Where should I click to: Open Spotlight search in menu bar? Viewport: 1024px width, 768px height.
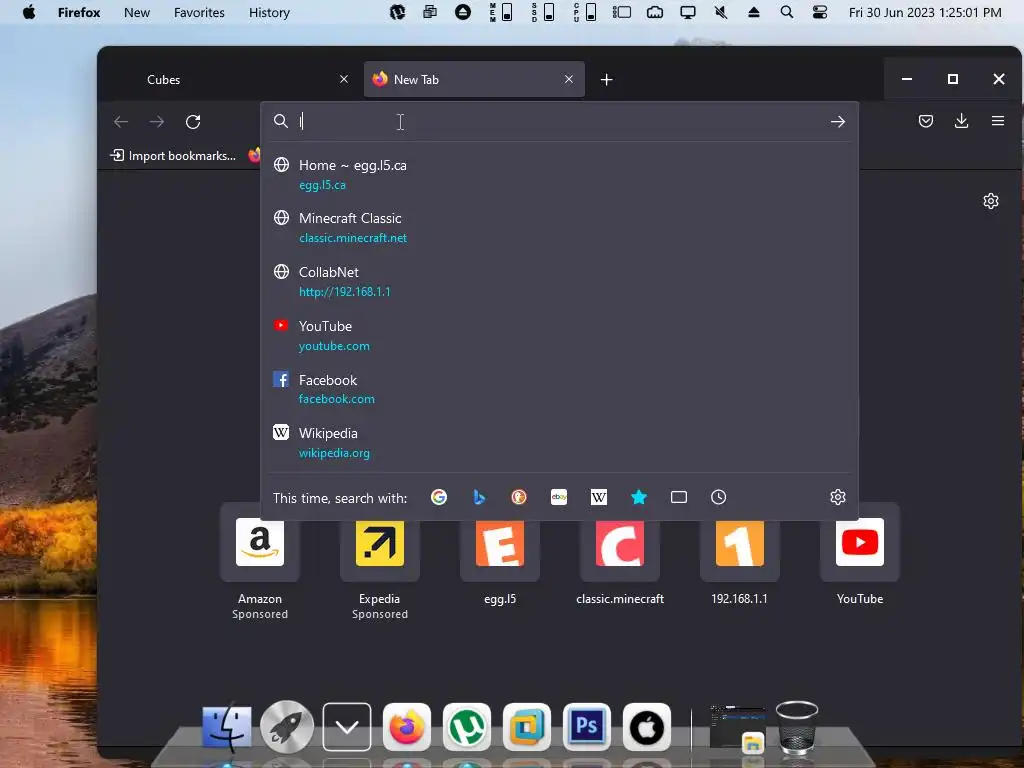pyautogui.click(x=787, y=12)
